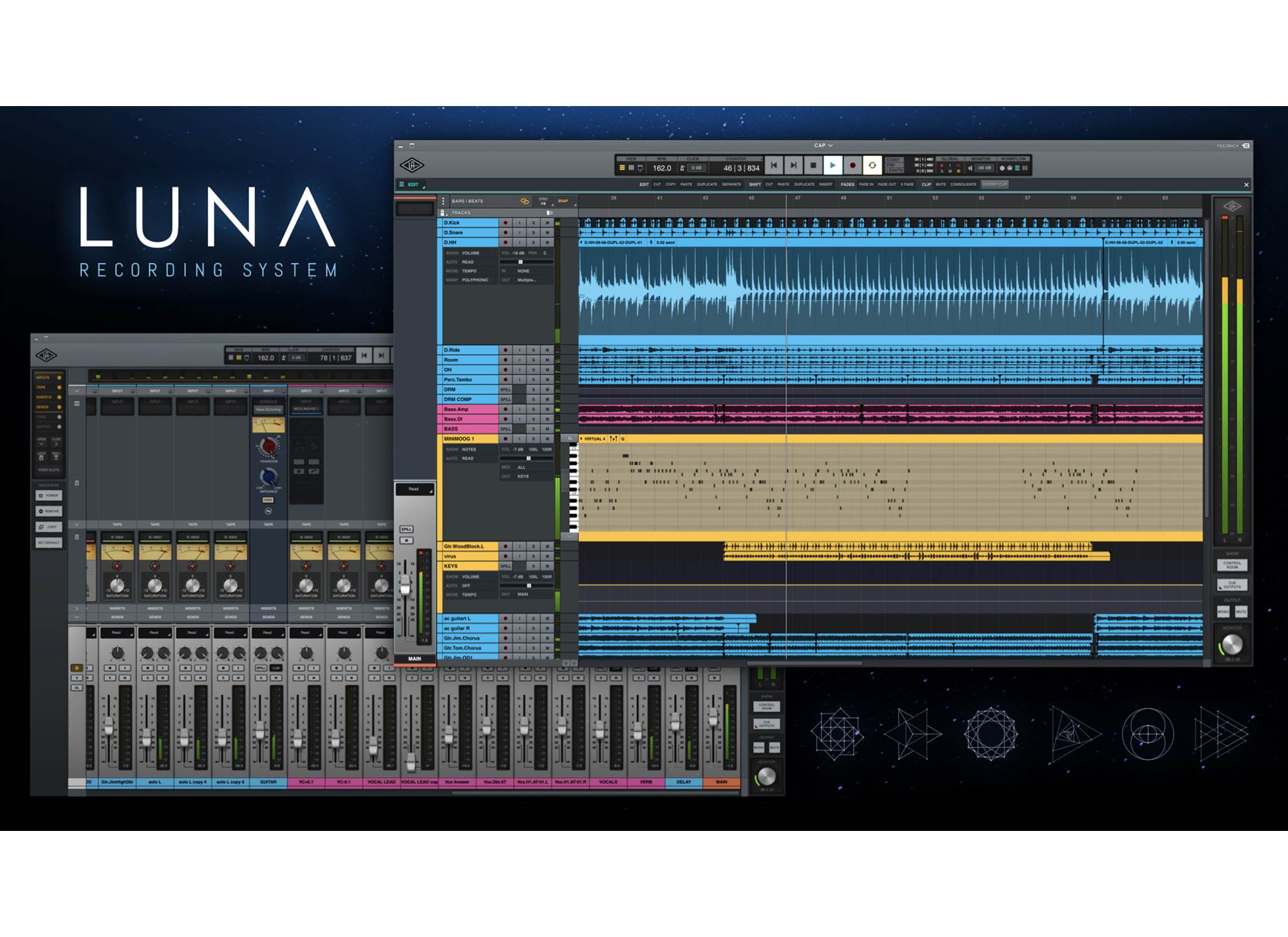Click Copy in the Edit toolbar
This screenshot has height=937, width=1288.
(x=671, y=185)
